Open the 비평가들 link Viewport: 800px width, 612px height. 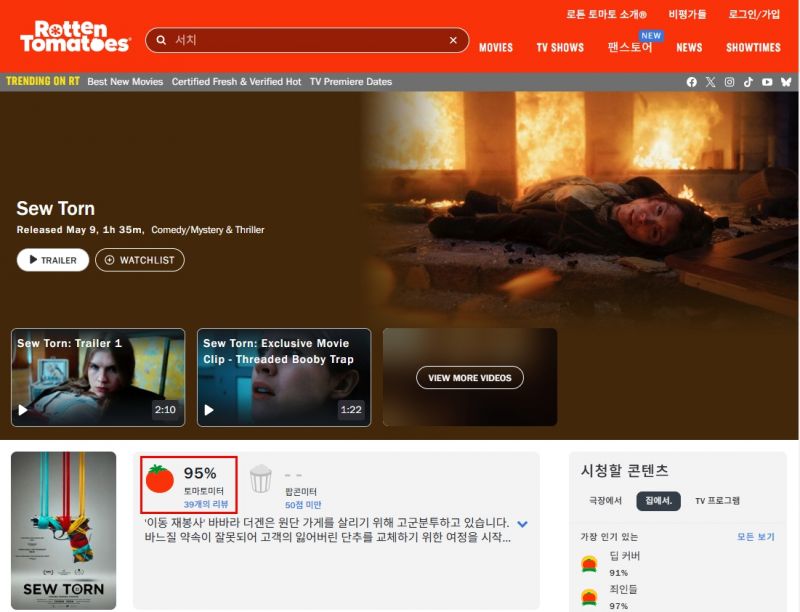(x=687, y=14)
